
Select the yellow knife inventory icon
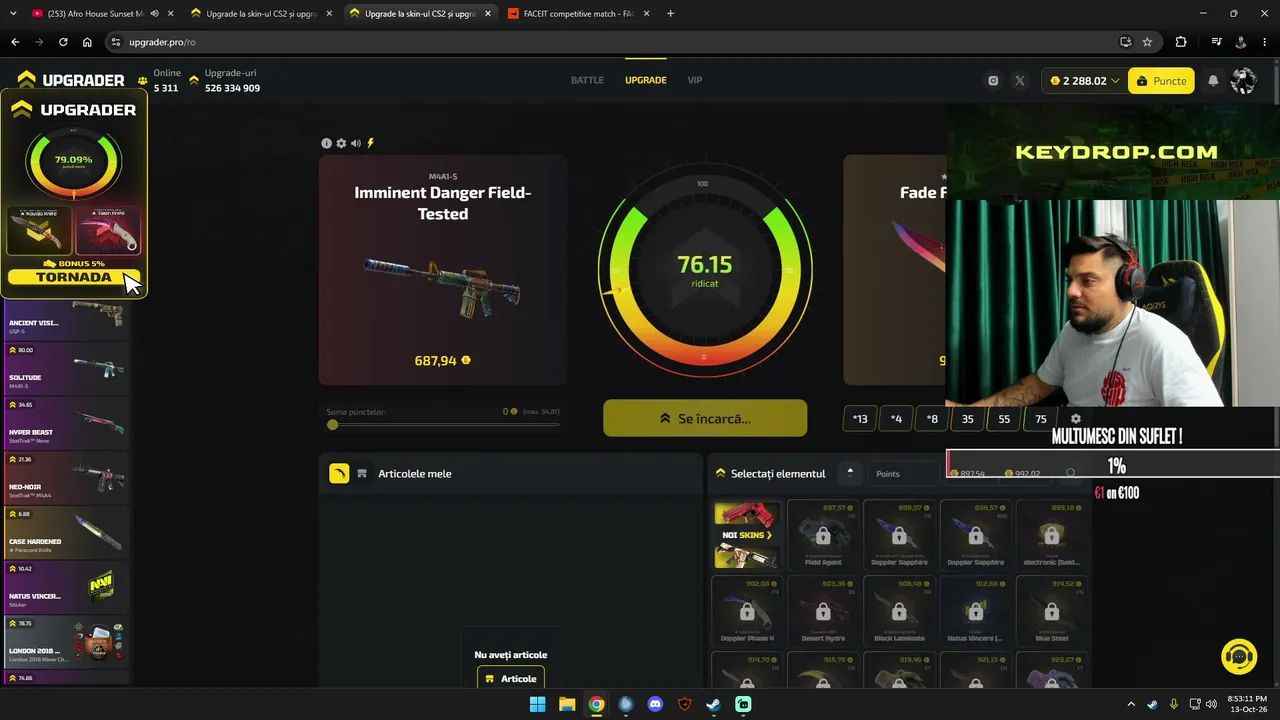[340, 474]
